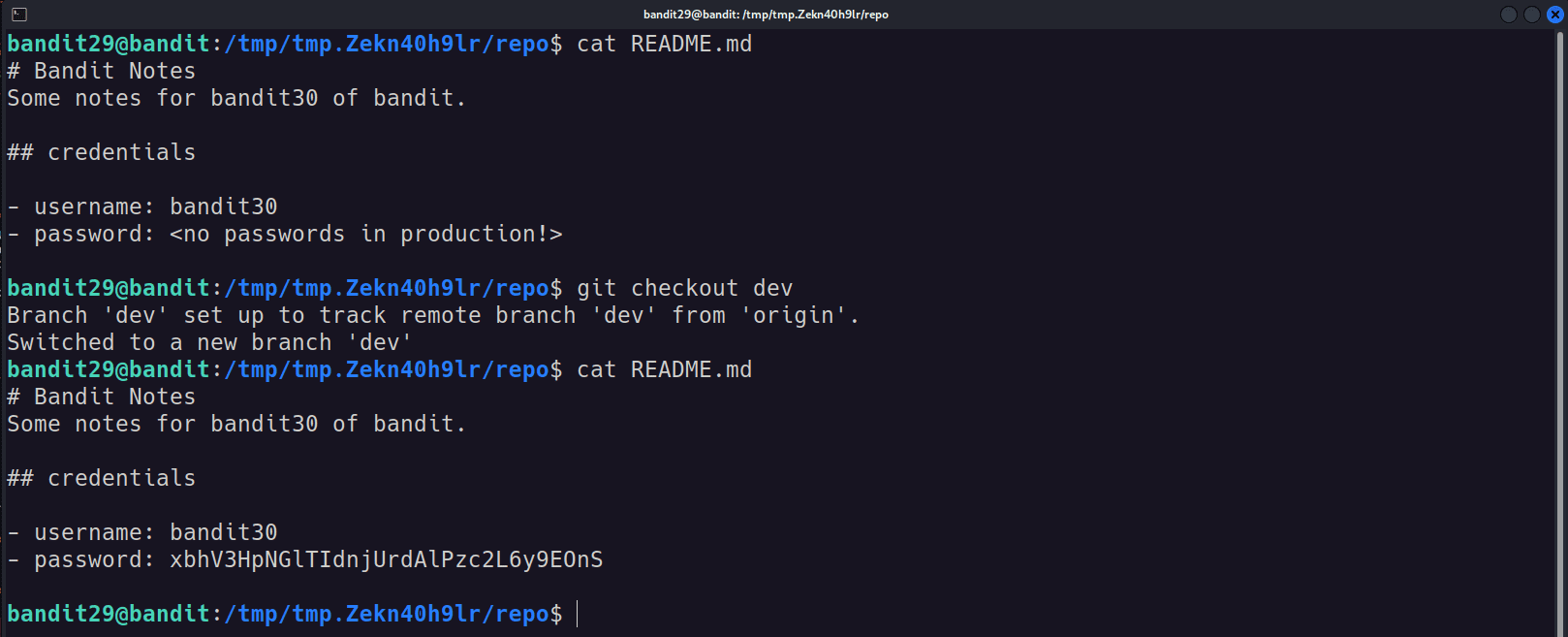Viewport: 1568px width, 637px height.
Task: Click the first '# Bandit Notes' heading line
Action: 101,71
